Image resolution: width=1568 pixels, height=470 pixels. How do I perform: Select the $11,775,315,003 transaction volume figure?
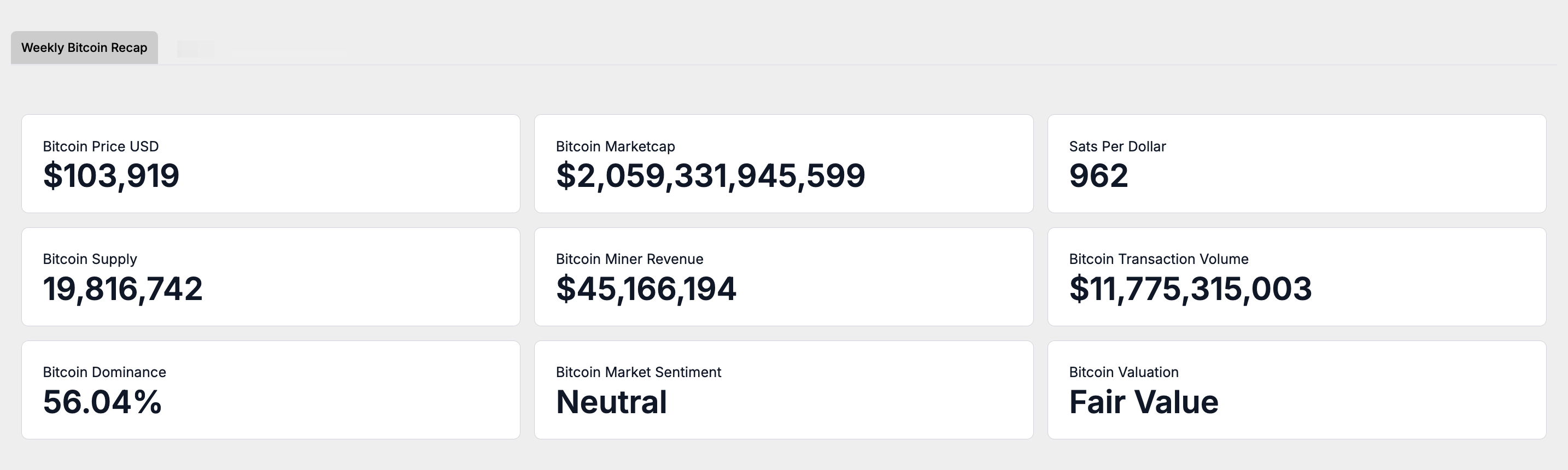point(1190,289)
